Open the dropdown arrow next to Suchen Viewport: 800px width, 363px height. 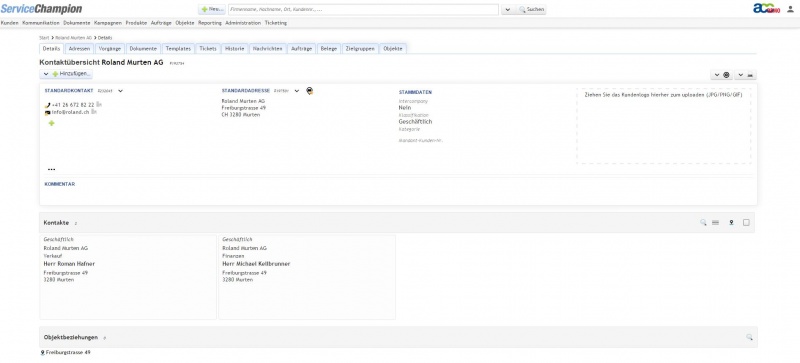[x=508, y=9]
